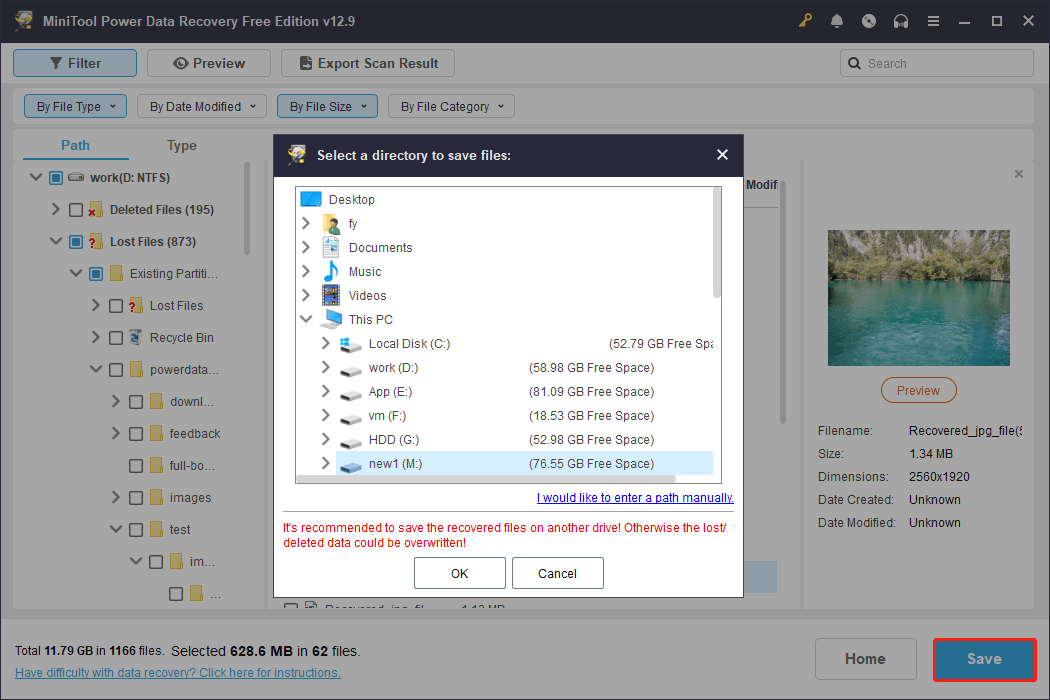Viewport: 1050px width, 700px height.
Task: Check the powerdata folder checkbox
Action: pos(116,370)
